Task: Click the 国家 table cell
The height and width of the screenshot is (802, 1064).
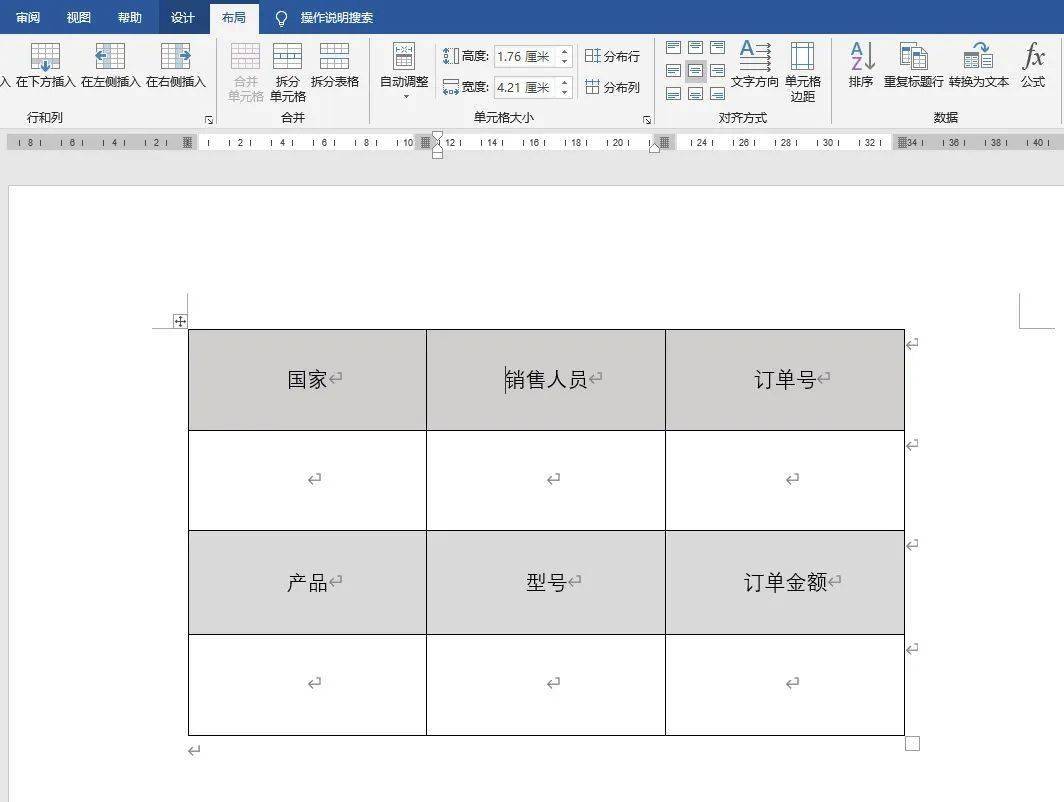Action: pos(307,379)
